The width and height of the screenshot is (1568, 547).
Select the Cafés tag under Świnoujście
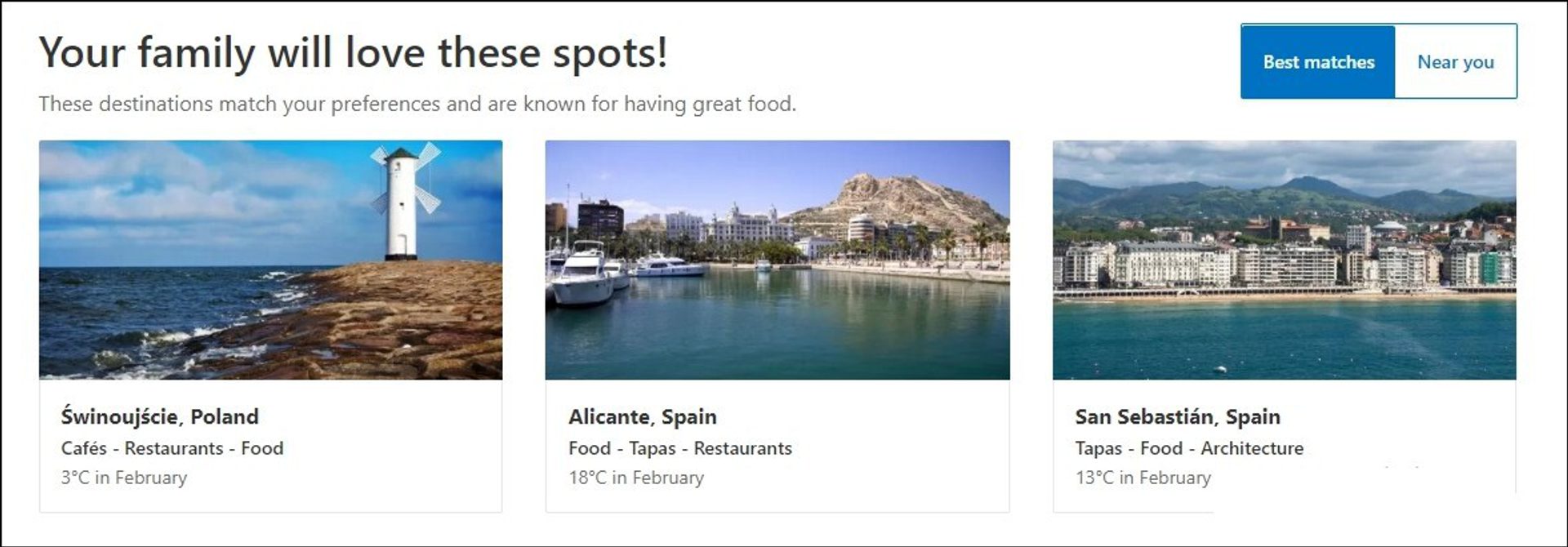point(86,447)
